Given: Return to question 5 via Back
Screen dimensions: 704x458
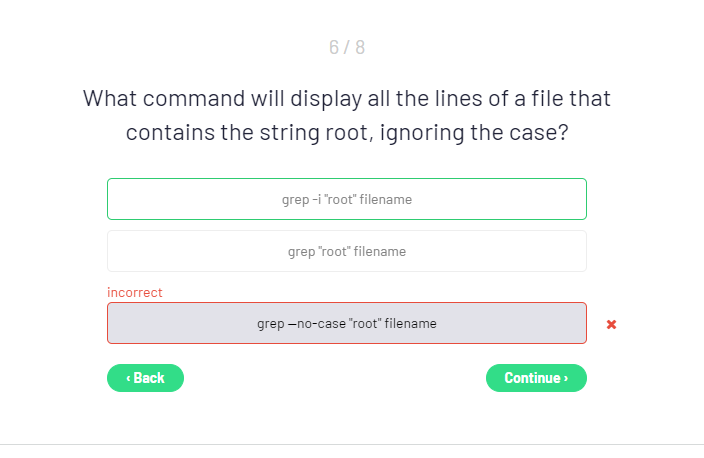Looking at the screenshot, I should (145, 378).
